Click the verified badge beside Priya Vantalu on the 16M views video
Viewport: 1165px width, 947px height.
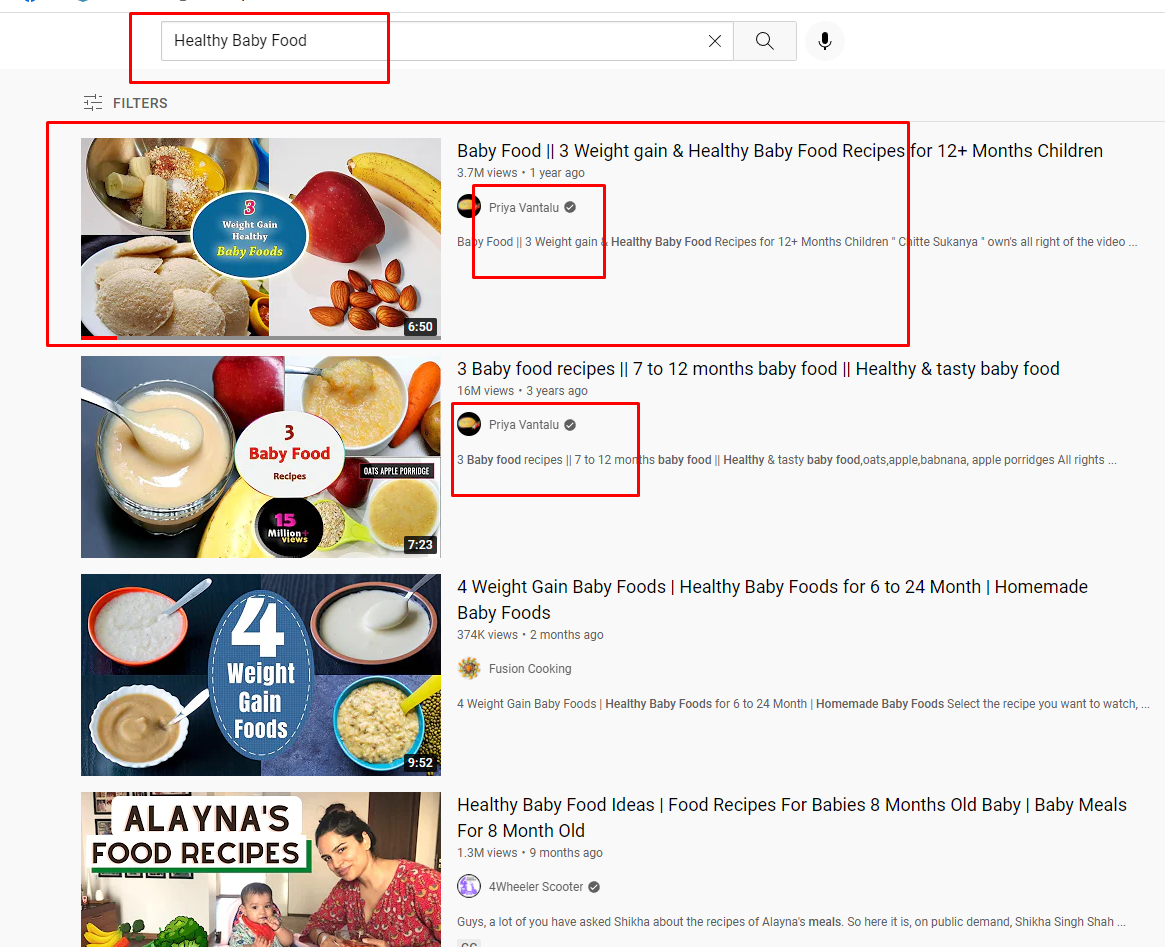tap(570, 425)
